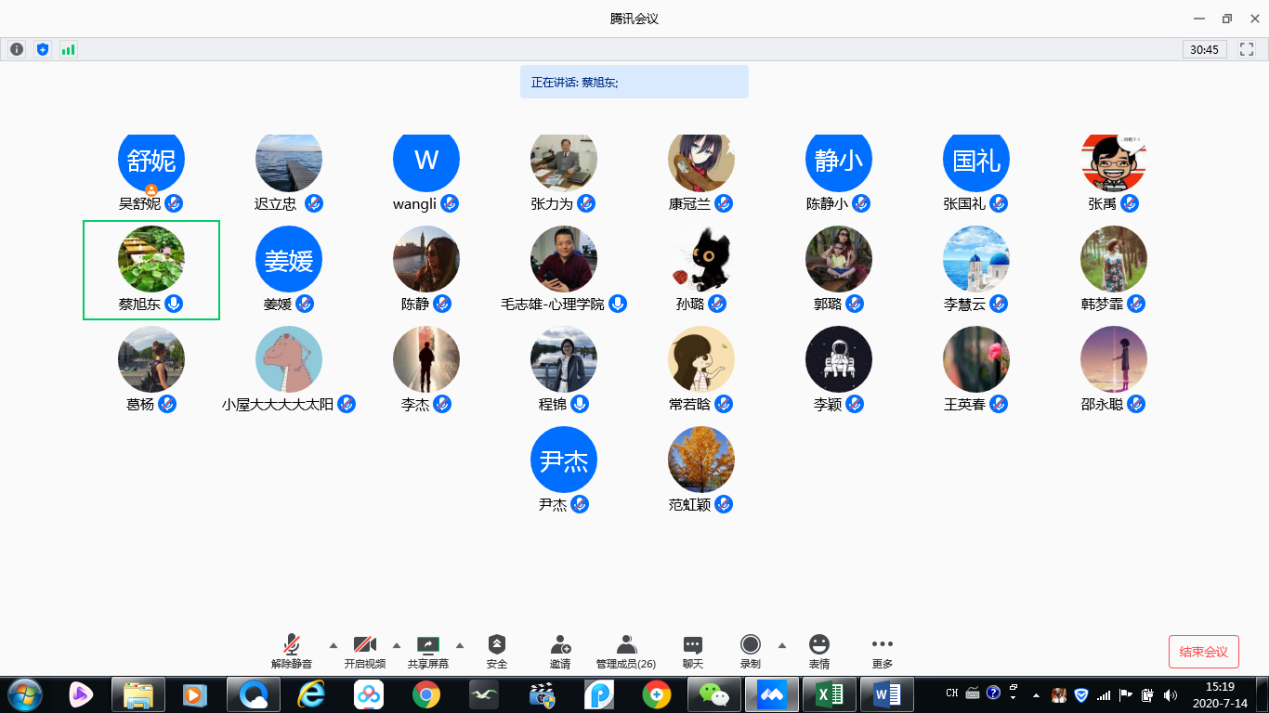Expand audio options arrow beside unmute
This screenshot has width=1269, height=713.
pos(333,645)
